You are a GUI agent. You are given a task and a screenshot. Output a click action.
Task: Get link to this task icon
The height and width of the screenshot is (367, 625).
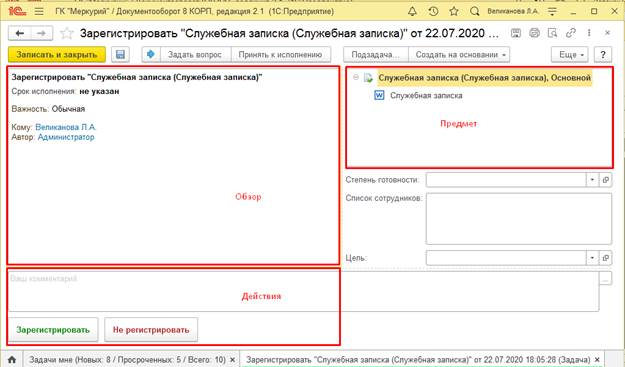[571, 33]
